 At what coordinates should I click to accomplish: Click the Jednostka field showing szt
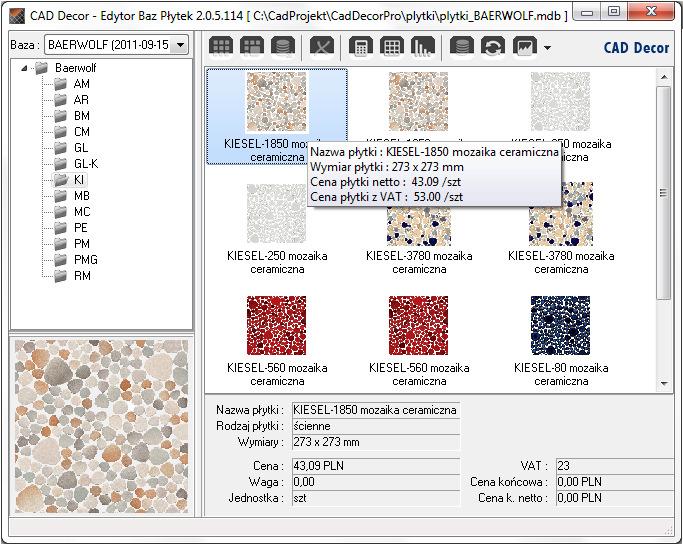(376, 498)
